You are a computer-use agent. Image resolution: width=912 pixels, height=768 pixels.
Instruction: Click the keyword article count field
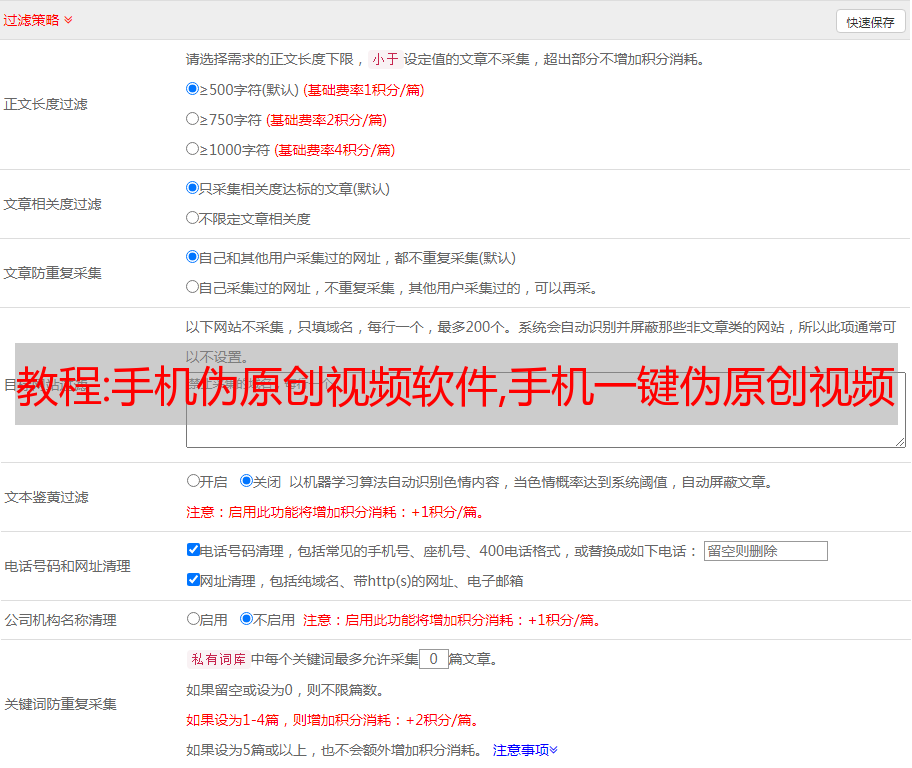pyautogui.click(x=433, y=659)
